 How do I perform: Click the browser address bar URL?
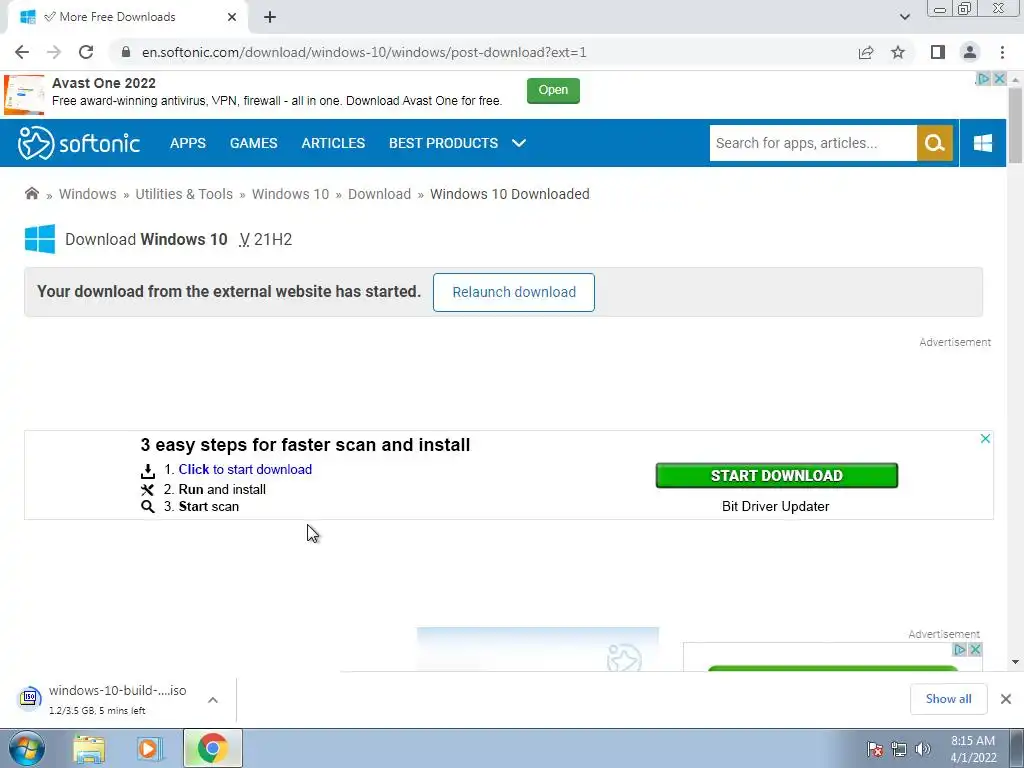tap(364, 52)
